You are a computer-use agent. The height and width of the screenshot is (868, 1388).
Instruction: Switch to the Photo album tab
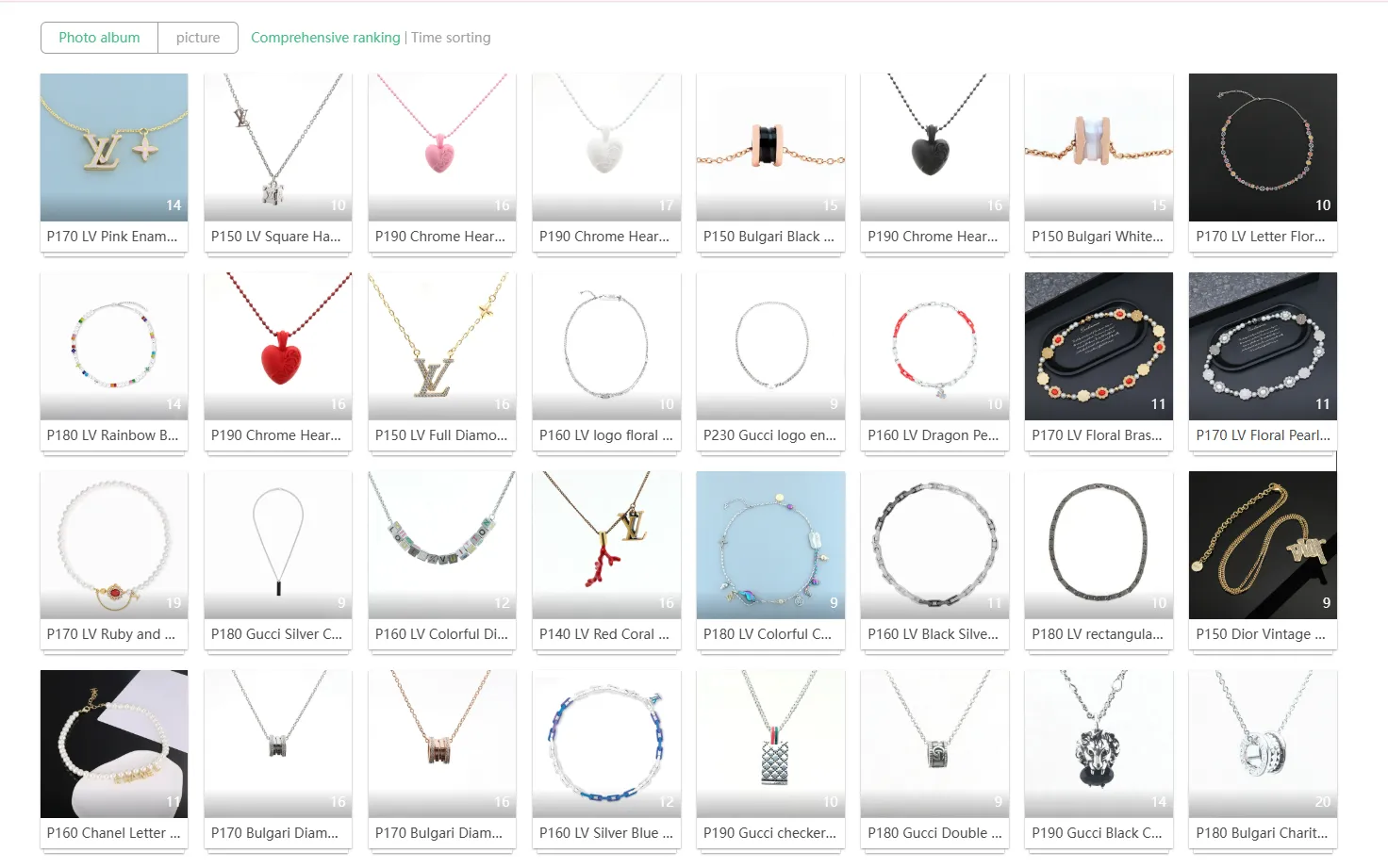[x=99, y=38]
